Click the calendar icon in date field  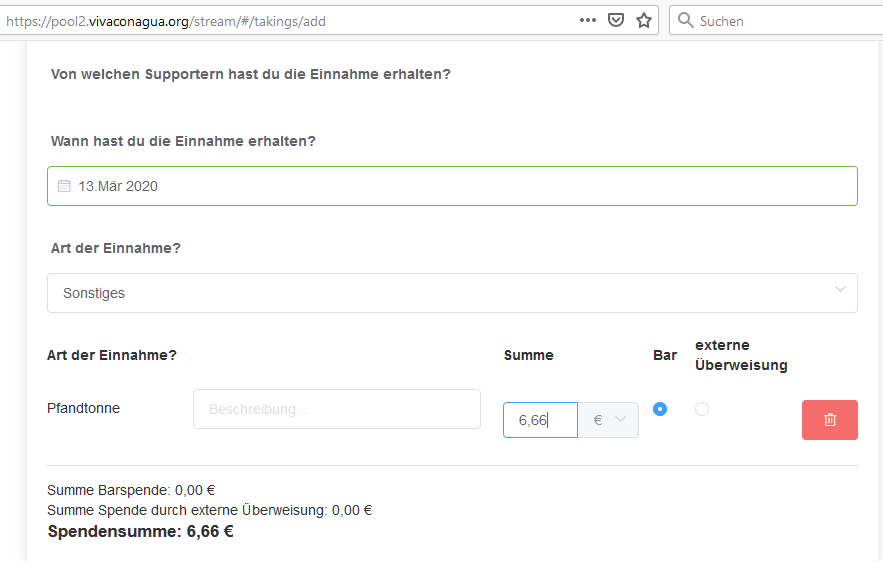coord(64,186)
